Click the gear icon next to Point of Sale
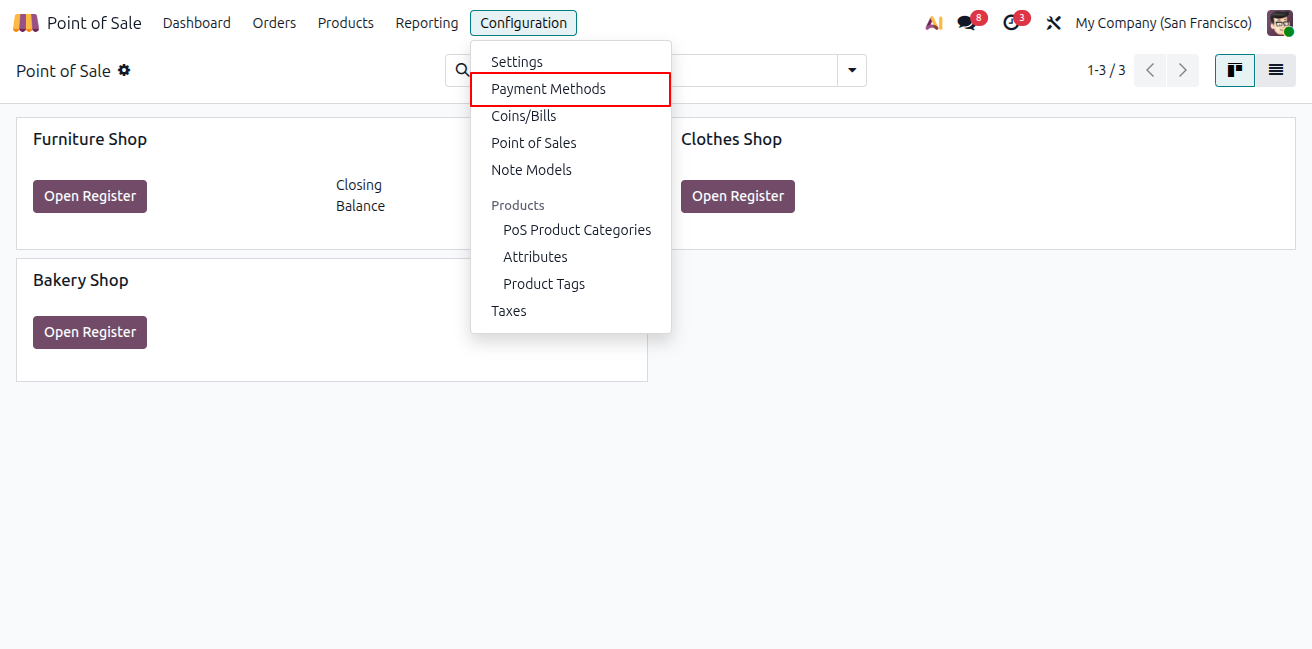This screenshot has width=1312, height=649. 124,70
